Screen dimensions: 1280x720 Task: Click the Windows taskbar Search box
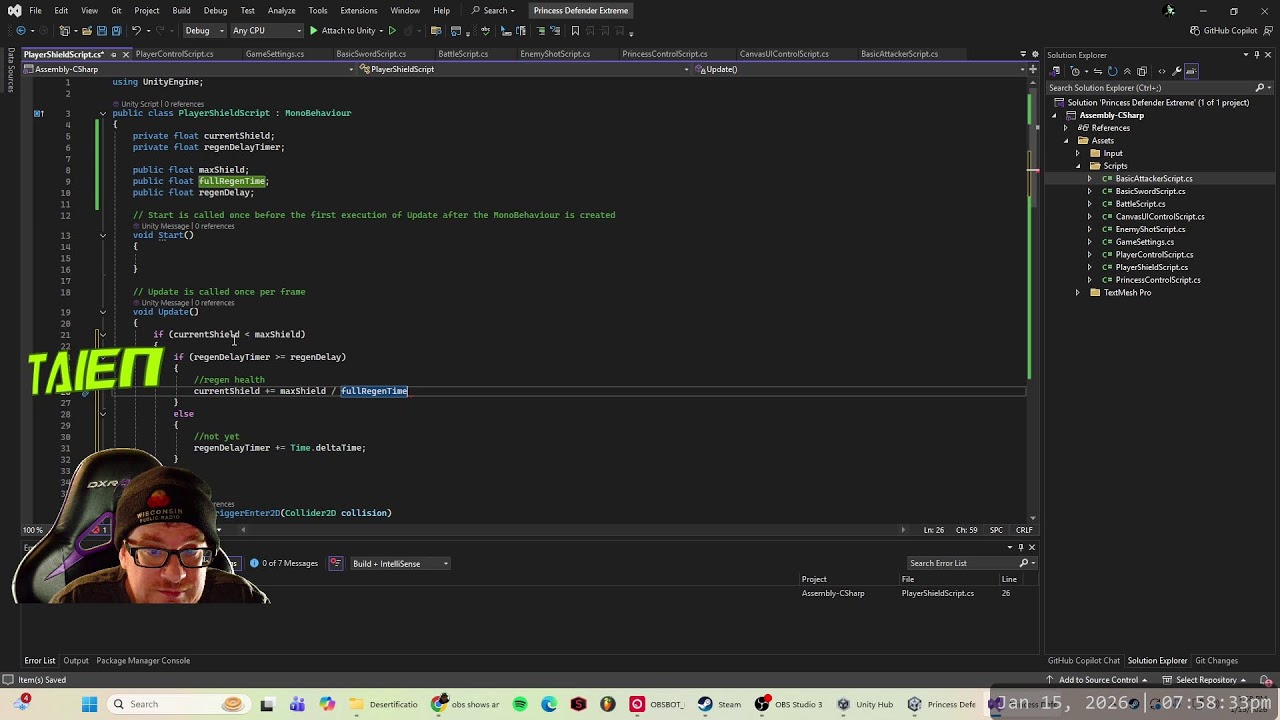pyautogui.click(x=177, y=704)
